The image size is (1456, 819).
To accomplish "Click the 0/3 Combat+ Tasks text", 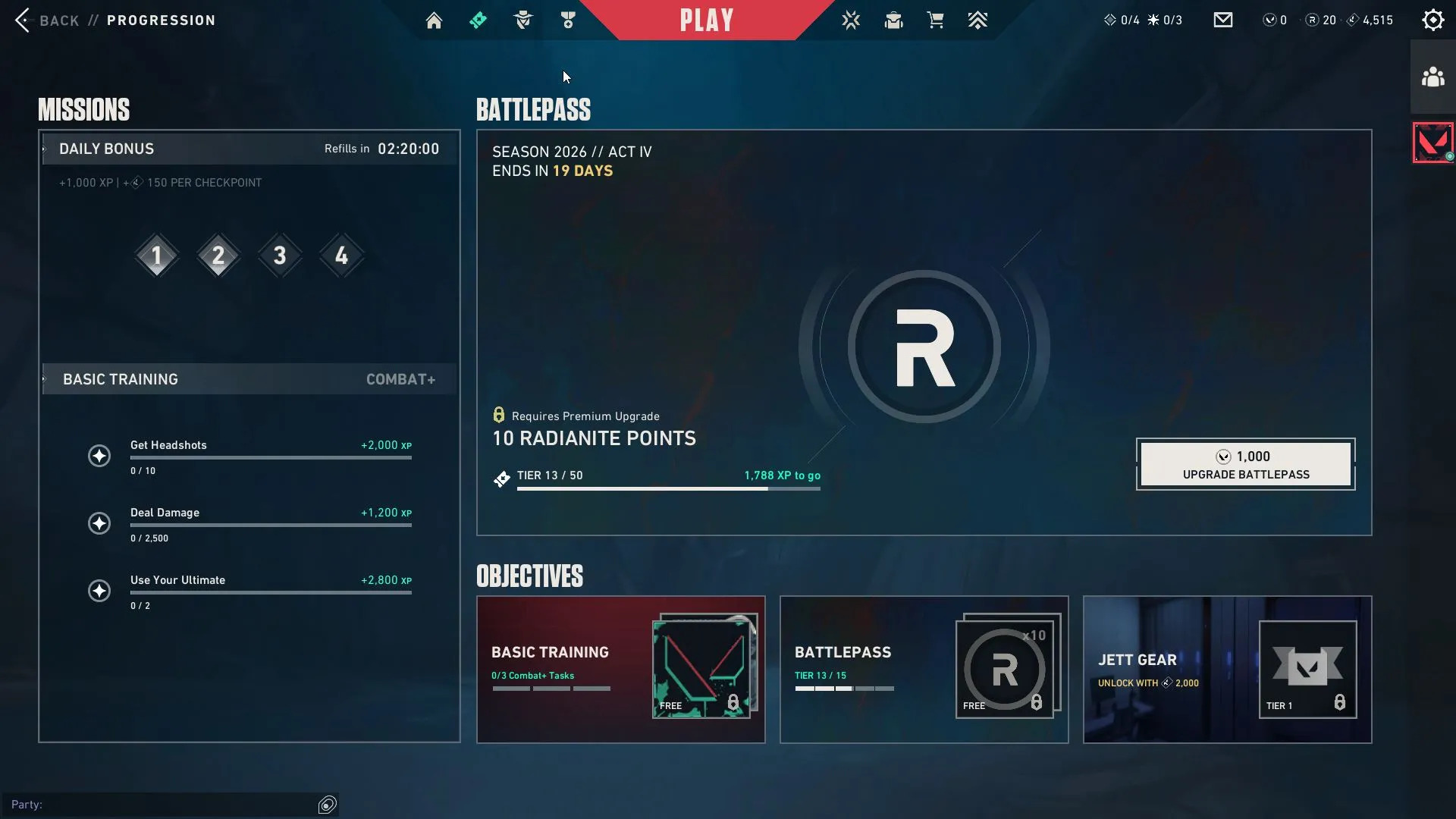I will point(533,676).
